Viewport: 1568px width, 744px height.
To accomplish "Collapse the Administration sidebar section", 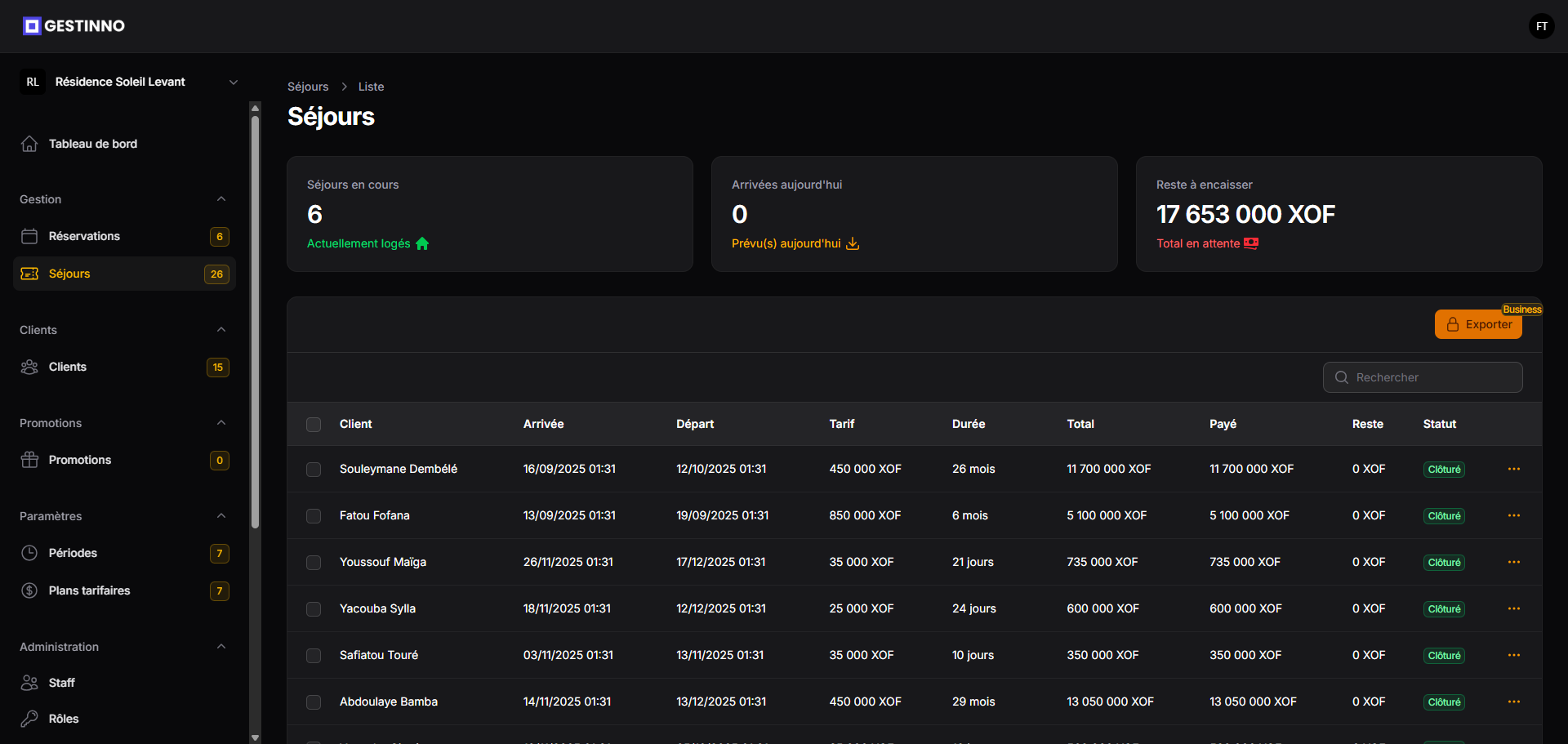I will tap(221, 647).
